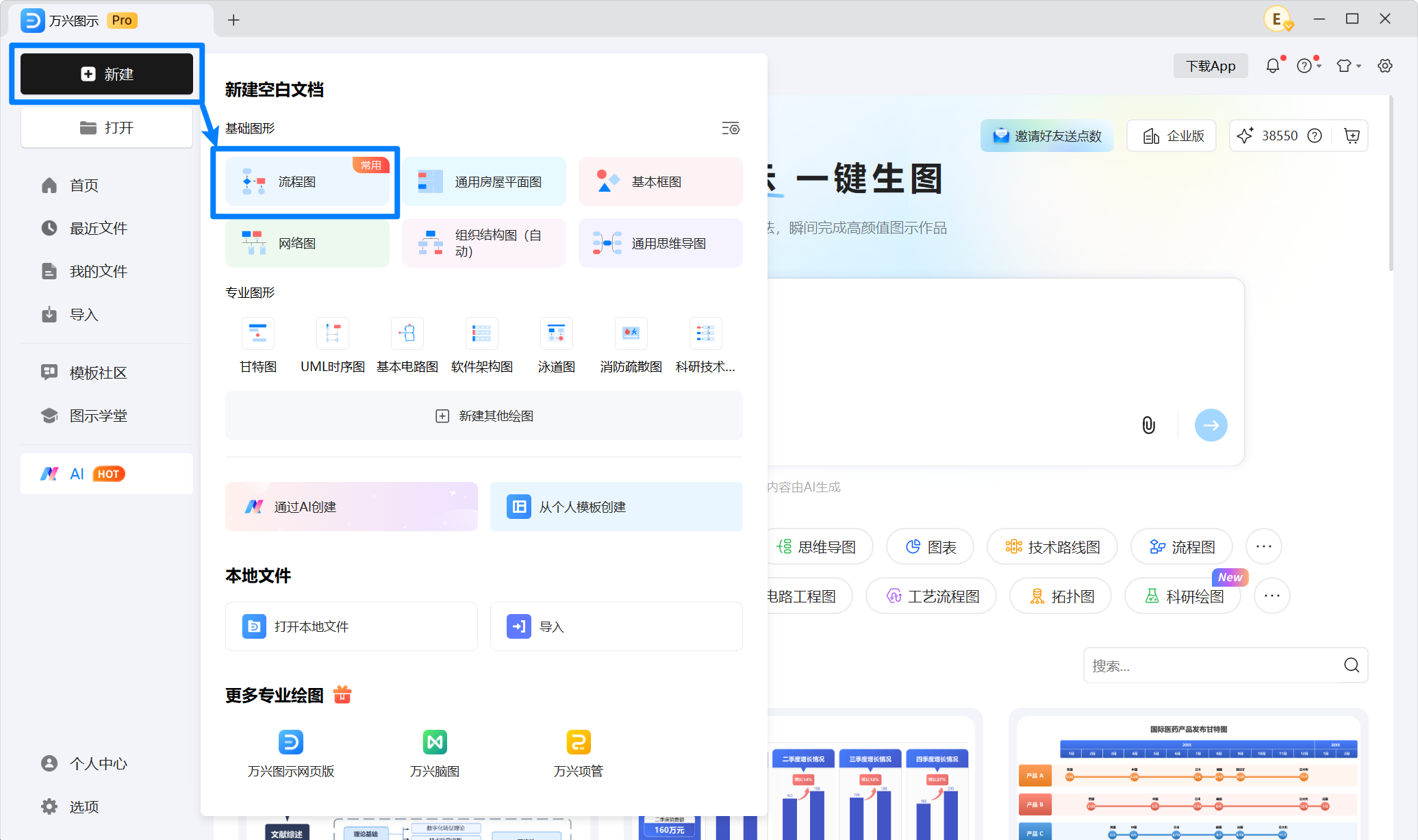The width and height of the screenshot is (1418, 840).
Task: Expand more diagram categories in 科研绘图 row
Action: (1272, 596)
